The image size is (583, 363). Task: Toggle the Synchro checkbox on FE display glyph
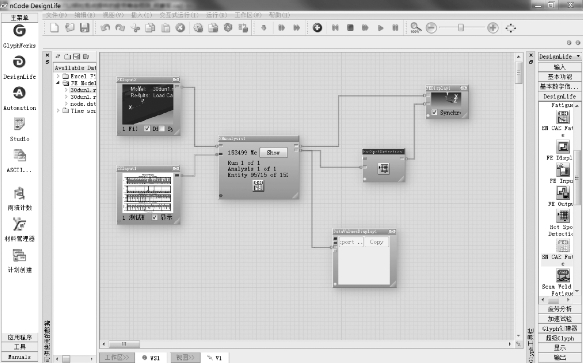coord(434,112)
